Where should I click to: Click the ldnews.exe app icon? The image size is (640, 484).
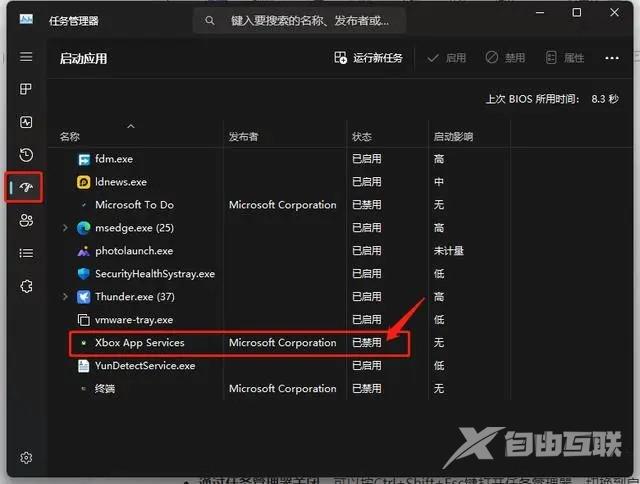click(x=84, y=182)
